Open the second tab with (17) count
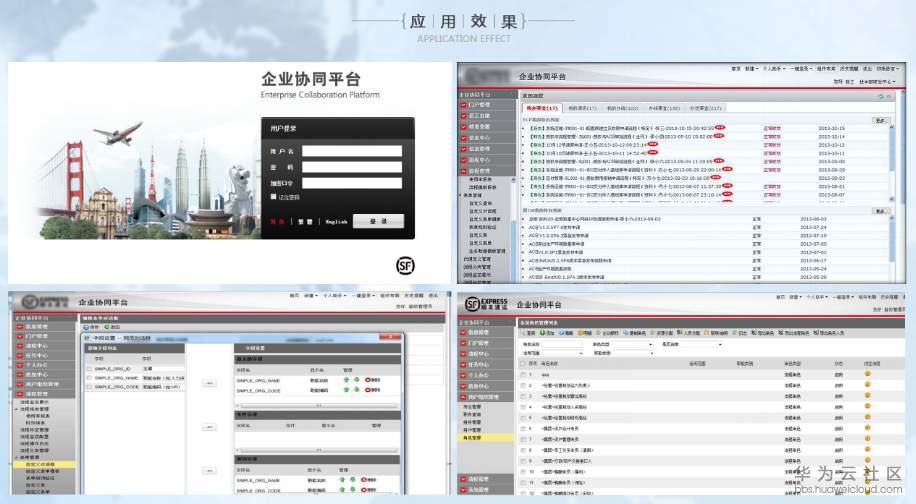The height and width of the screenshot is (504, 916). [582, 108]
